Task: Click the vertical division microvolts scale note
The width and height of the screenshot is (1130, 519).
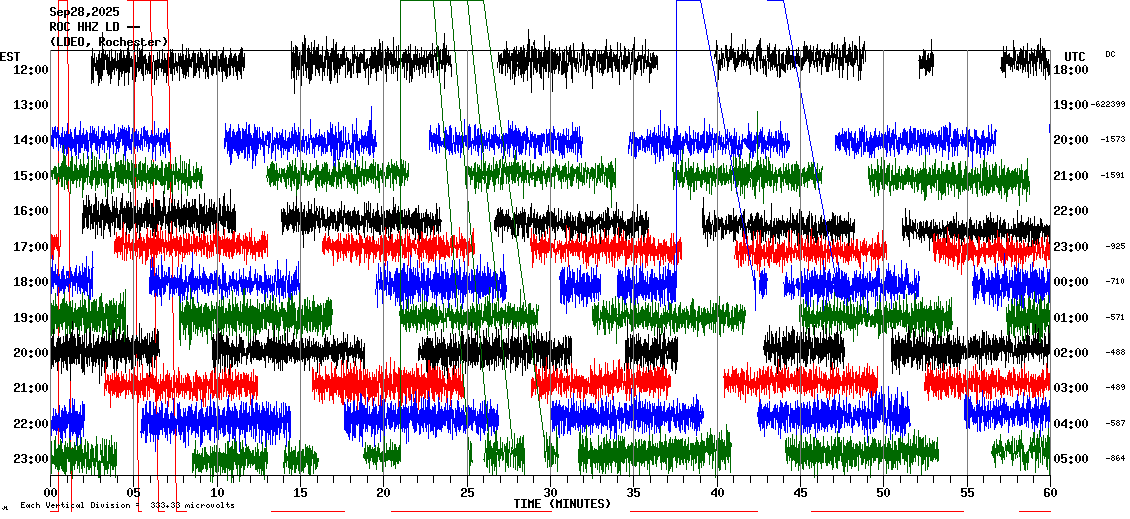Action: 127,506
